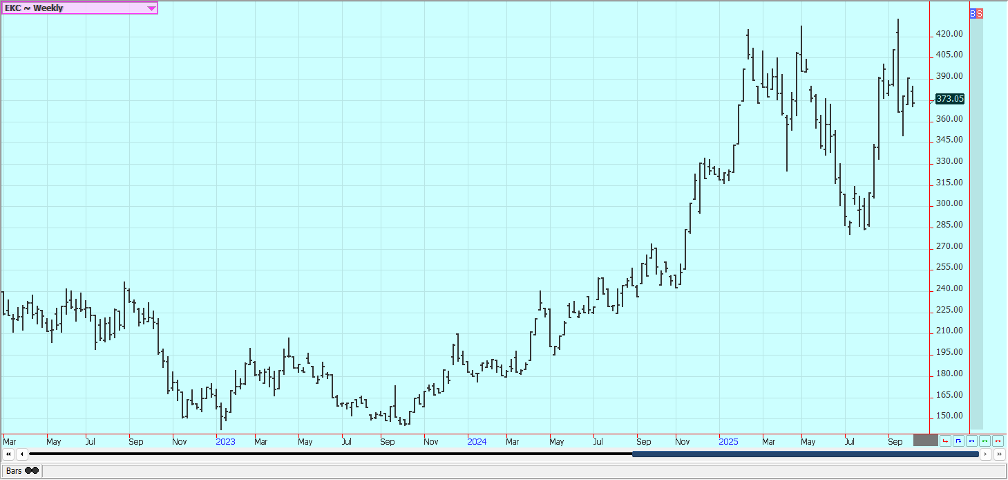Image resolution: width=1008 pixels, height=480 pixels.
Task: Click the red S sell button
Action: point(979,13)
